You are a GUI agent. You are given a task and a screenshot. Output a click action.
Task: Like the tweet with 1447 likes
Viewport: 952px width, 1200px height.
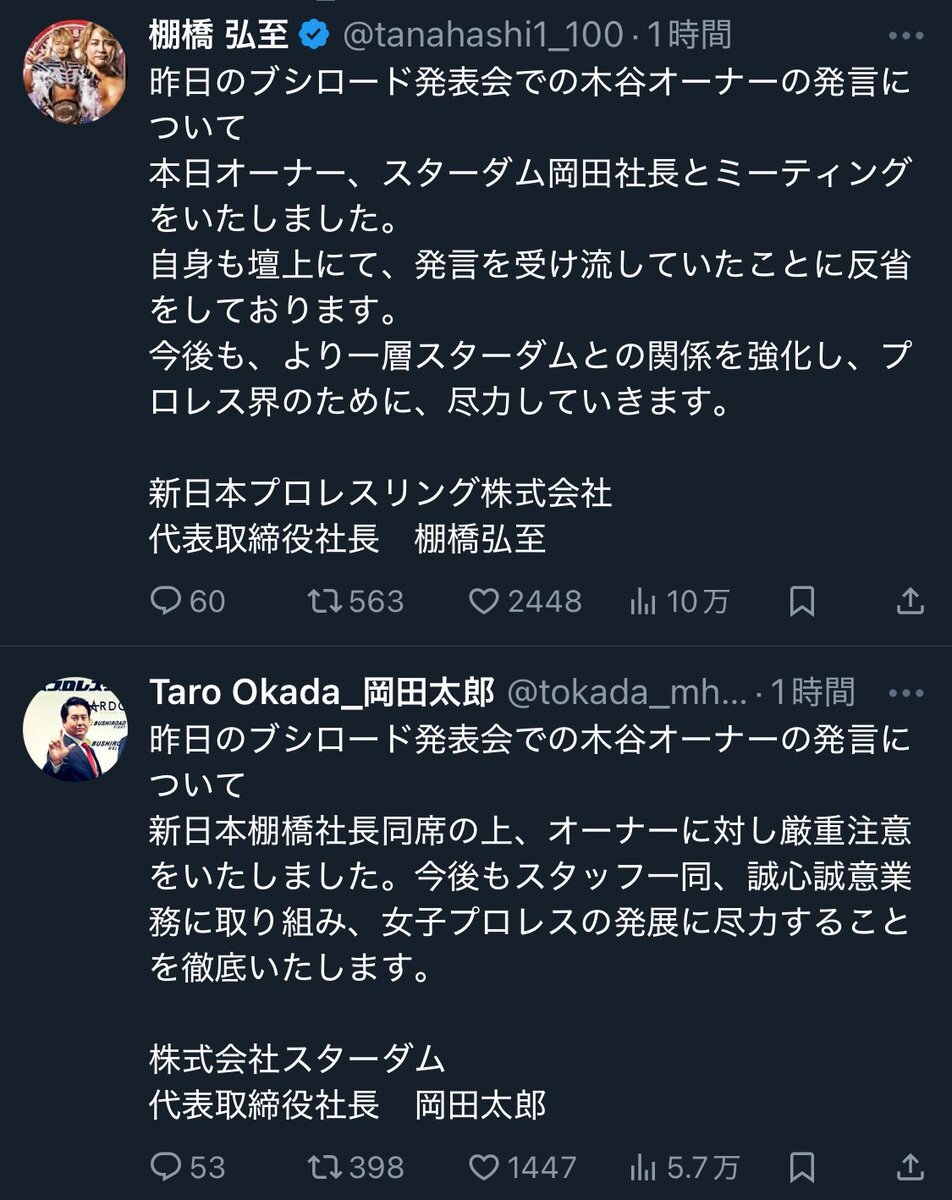tap(484, 1166)
